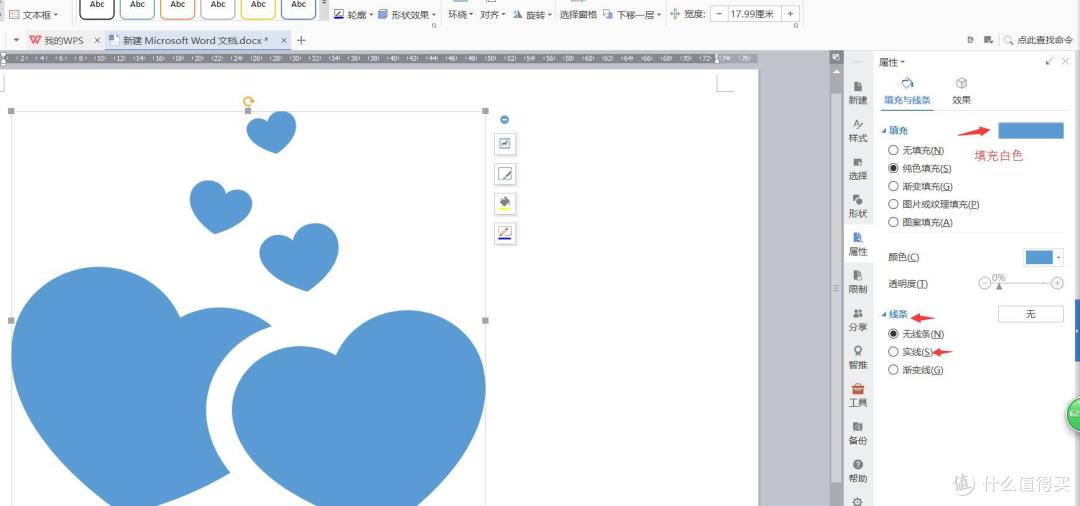Collapse the floating toolbar with minus icon

point(504,120)
